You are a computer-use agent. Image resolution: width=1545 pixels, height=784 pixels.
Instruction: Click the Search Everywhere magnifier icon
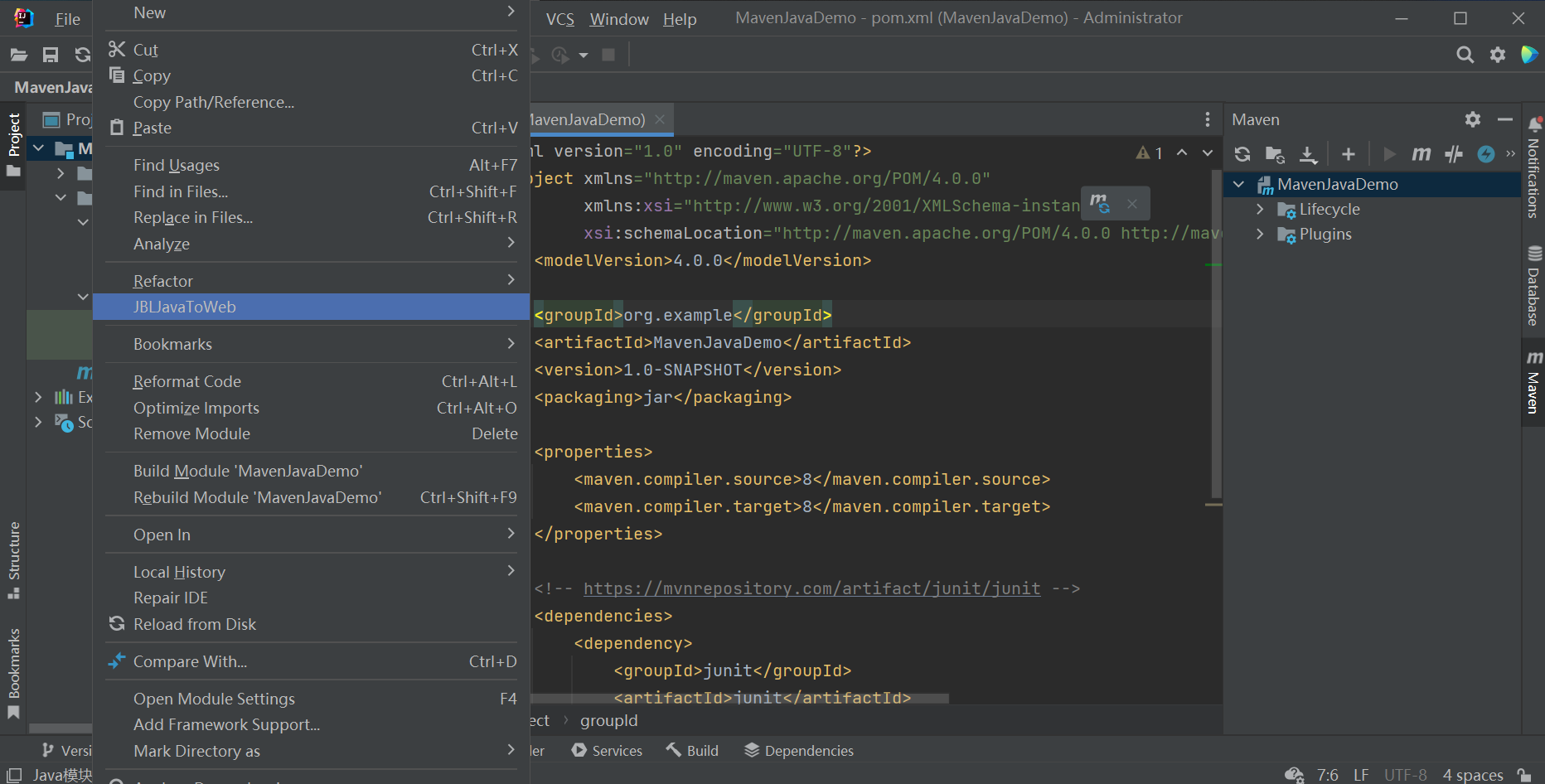click(x=1465, y=55)
